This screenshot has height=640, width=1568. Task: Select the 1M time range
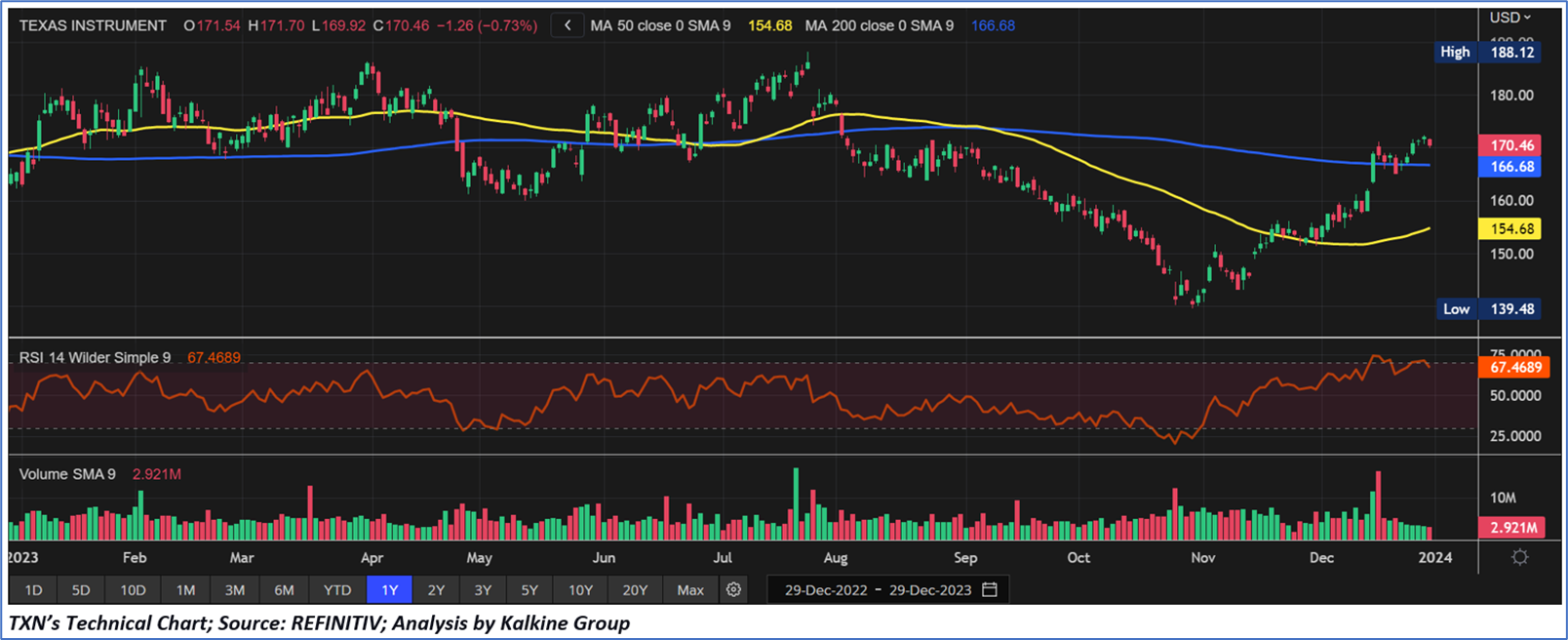(x=185, y=589)
